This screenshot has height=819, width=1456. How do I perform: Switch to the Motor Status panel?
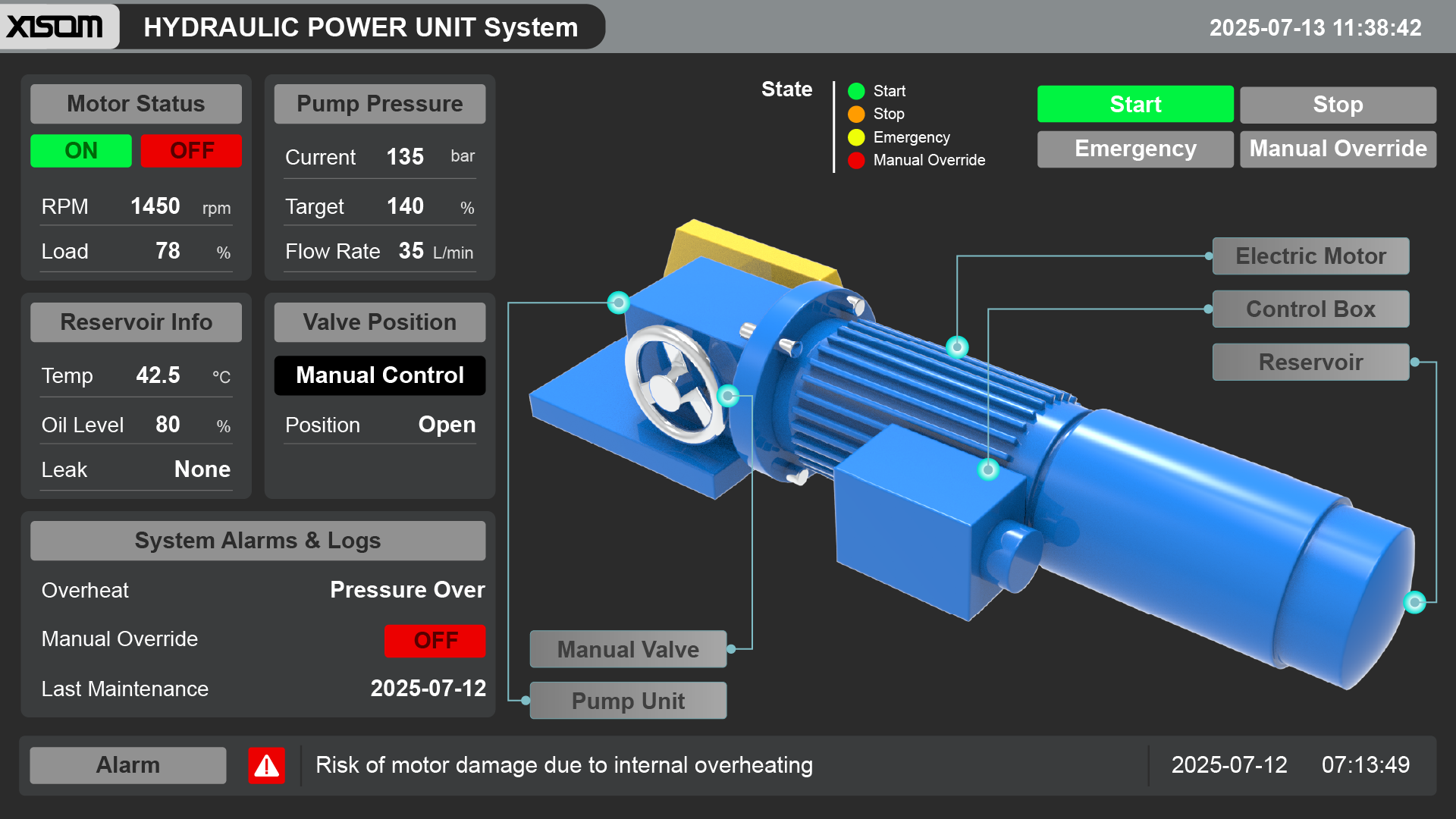[x=135, y=104]
